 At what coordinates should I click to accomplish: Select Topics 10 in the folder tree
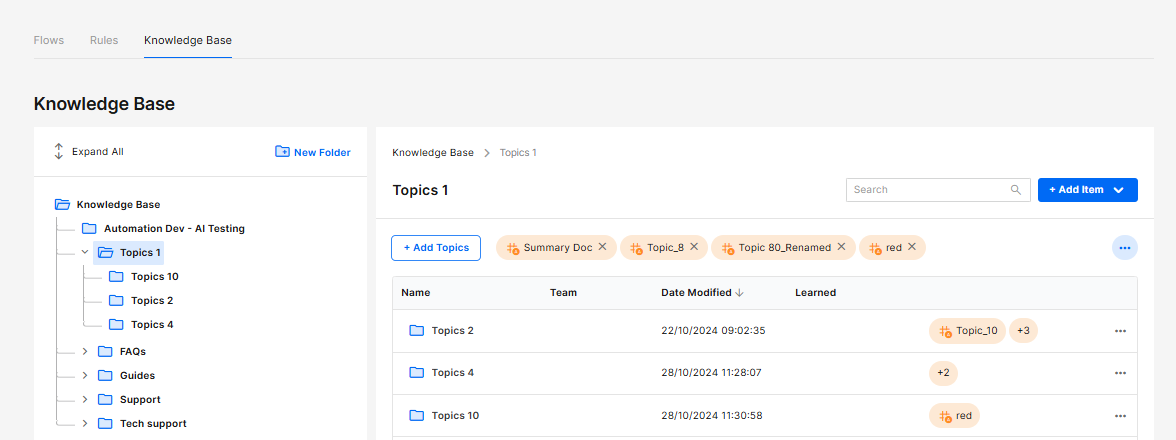pos(154,277)
